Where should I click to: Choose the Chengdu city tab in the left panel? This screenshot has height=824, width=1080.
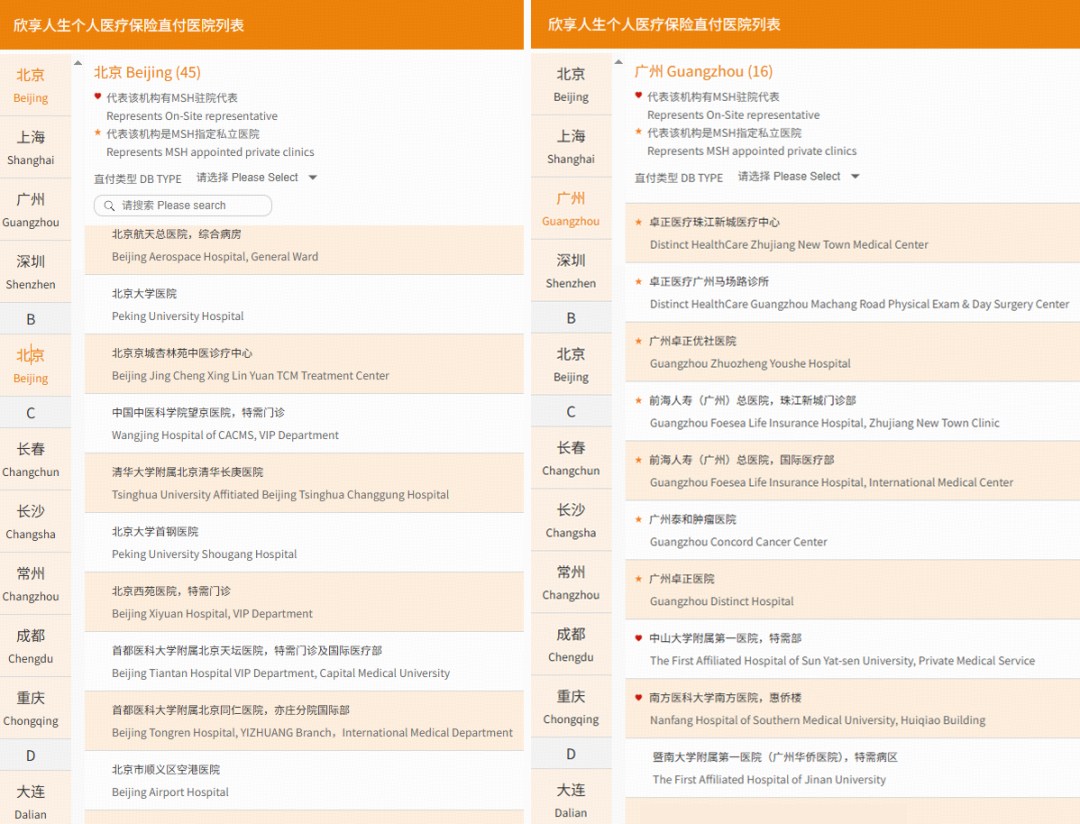31,645
